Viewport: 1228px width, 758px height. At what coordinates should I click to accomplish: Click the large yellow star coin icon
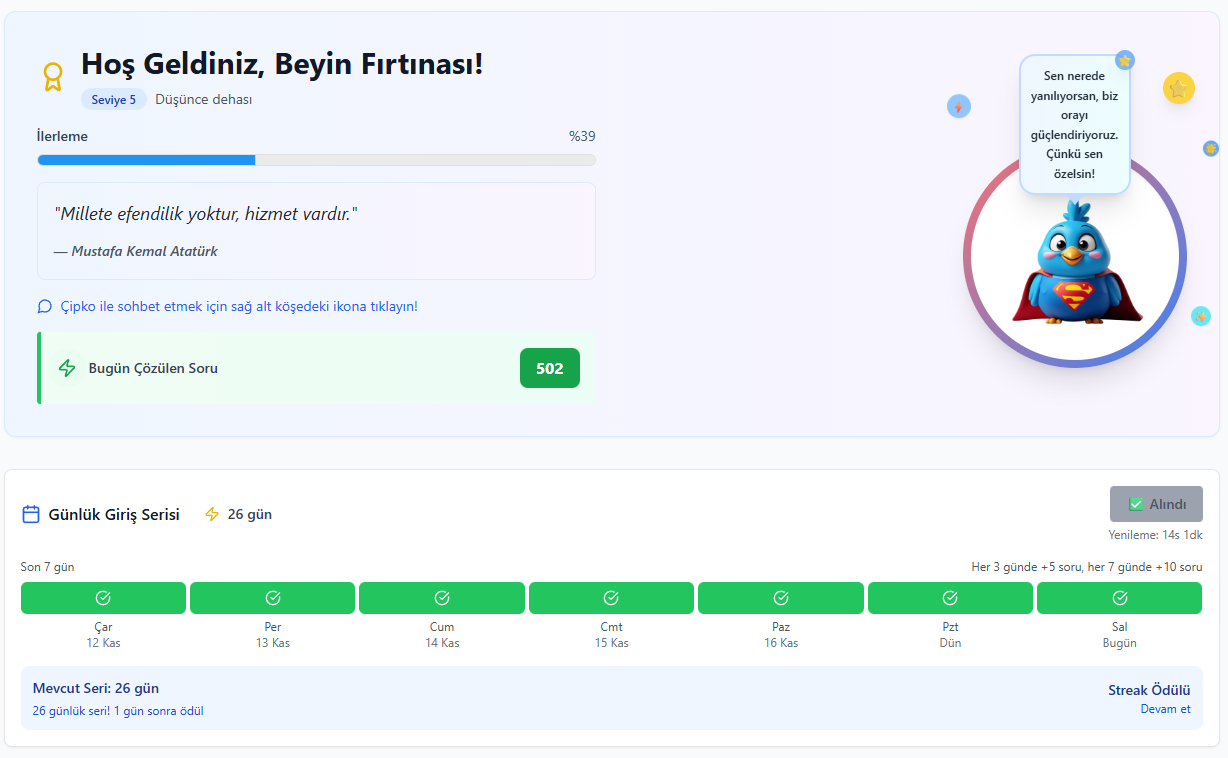[x=1179, y=88]
